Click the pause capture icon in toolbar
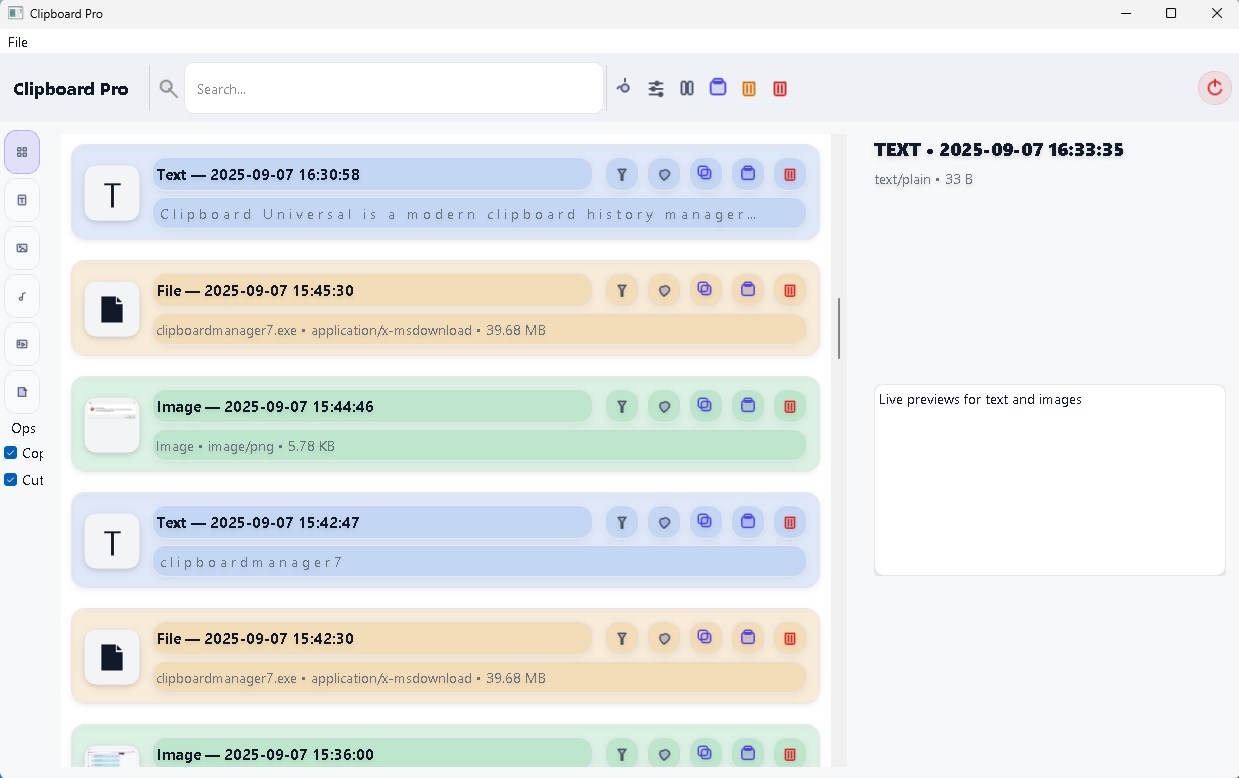 click(x=687, y=89)
